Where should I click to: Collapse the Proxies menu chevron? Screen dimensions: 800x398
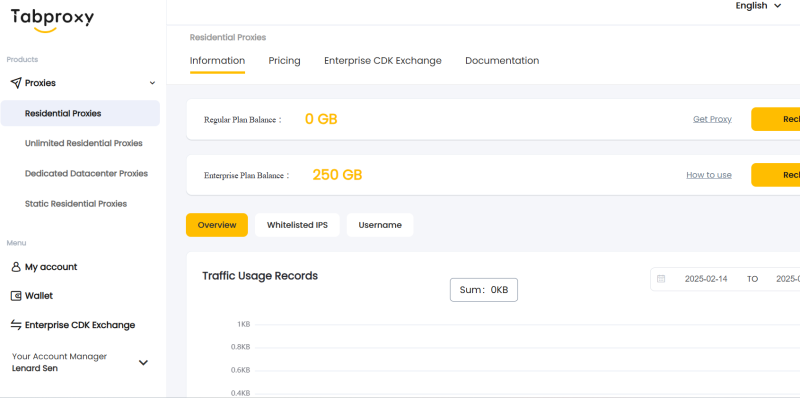click(152, 83)
